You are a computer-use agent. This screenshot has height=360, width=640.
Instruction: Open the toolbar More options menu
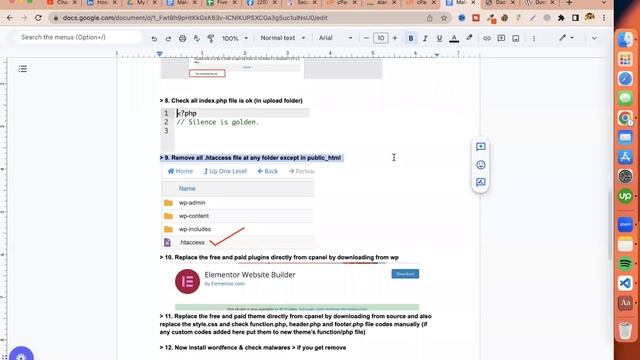pyautogui.click(x=534, y=38)
